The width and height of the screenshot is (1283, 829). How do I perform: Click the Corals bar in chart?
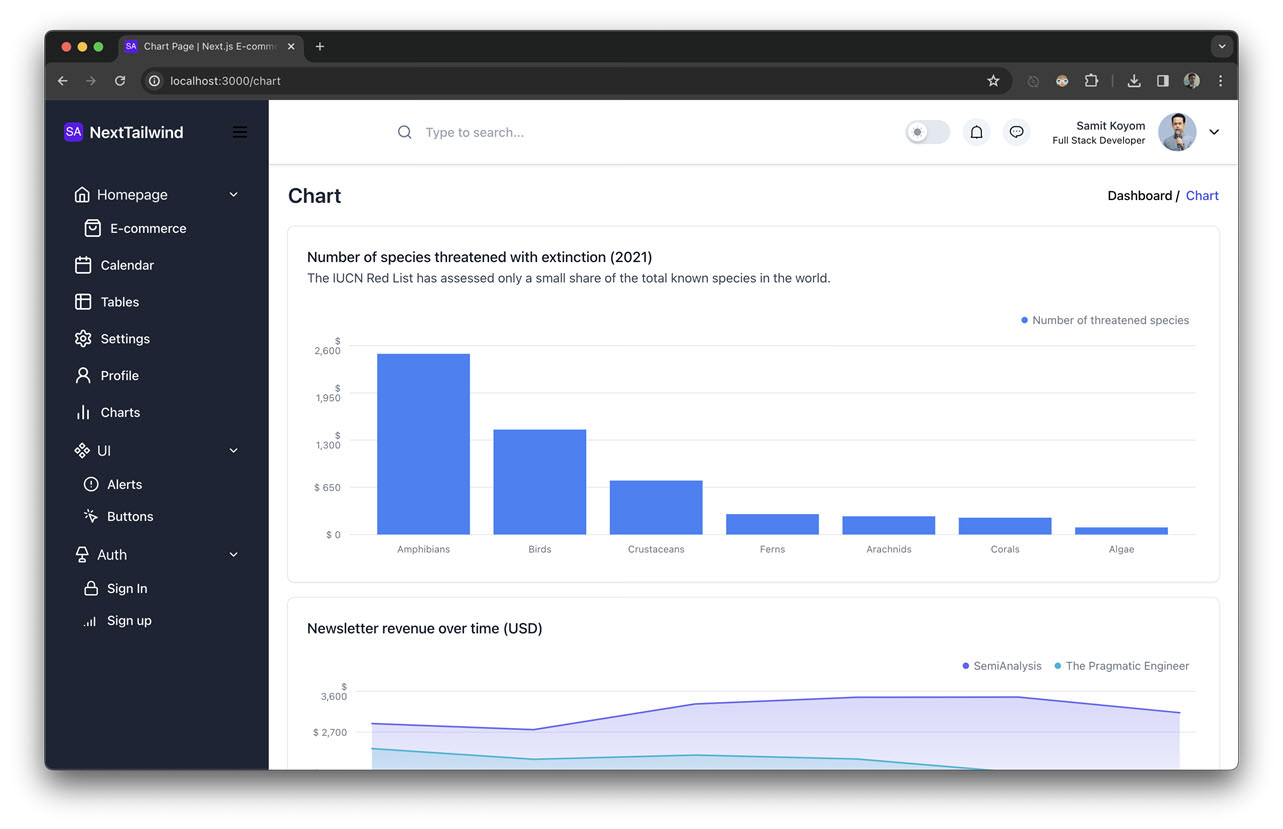coord(1005,526)
